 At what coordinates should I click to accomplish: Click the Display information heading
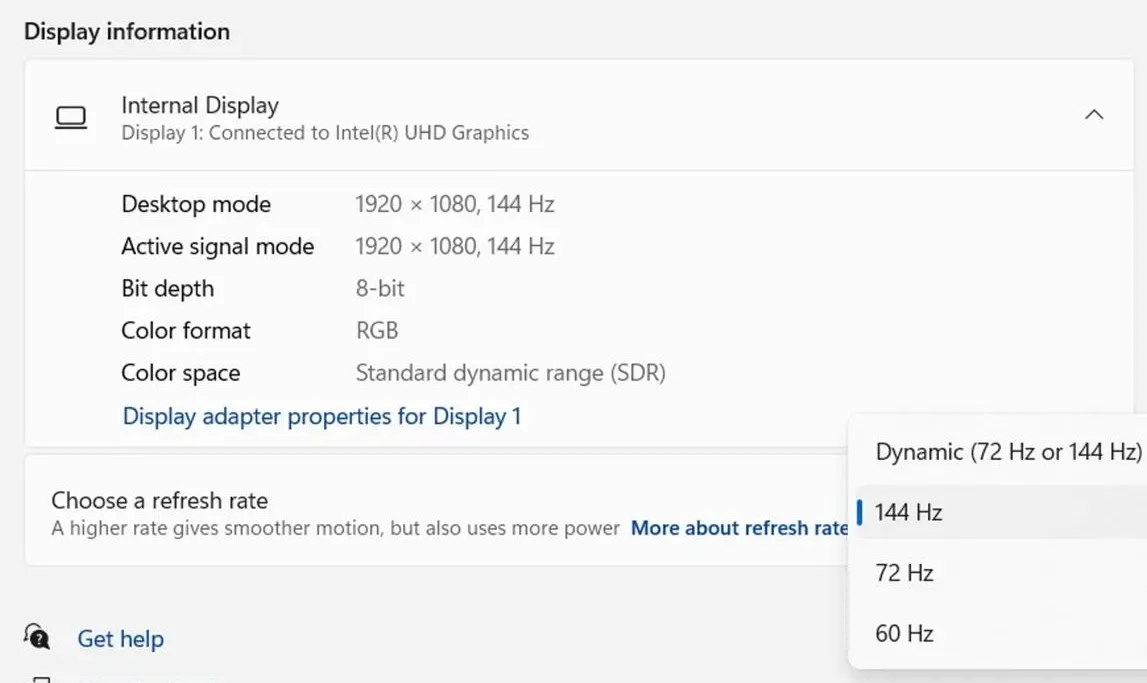[127, 31]
